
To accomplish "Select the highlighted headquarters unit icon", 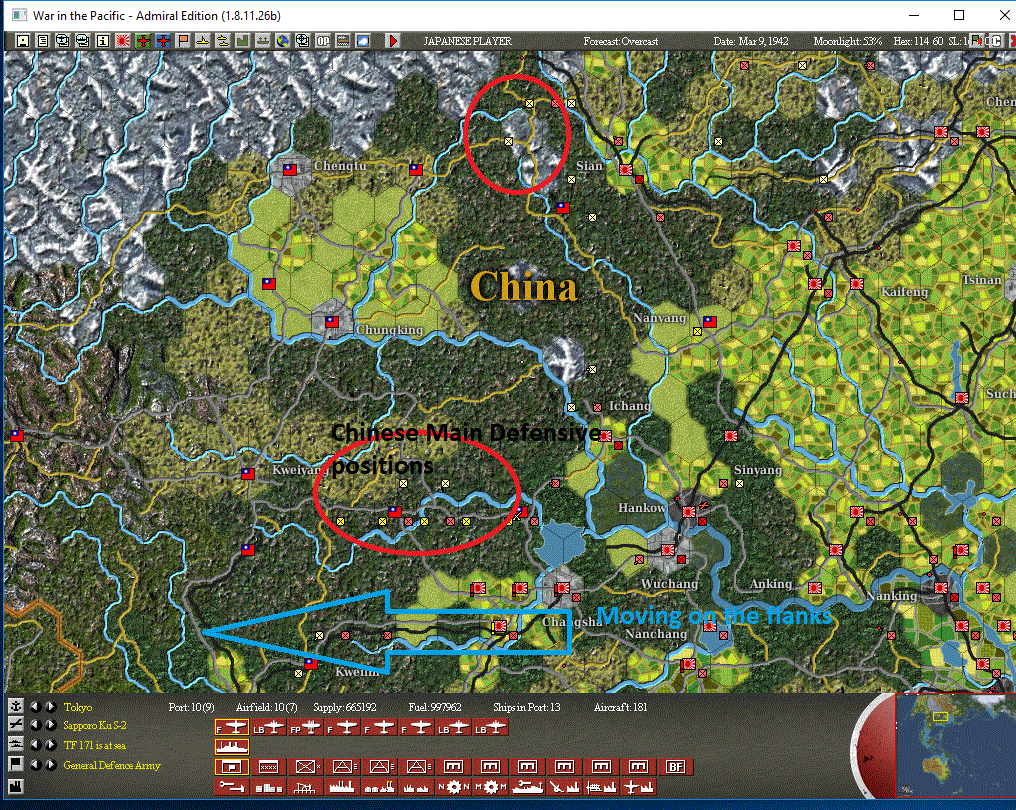I will click(x=232, y=767).
